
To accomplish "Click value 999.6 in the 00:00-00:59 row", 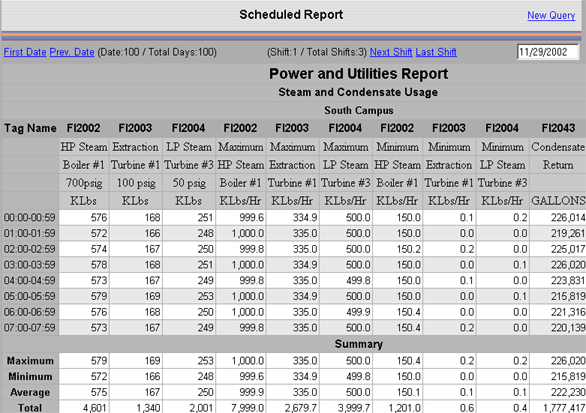I will 252,217.
